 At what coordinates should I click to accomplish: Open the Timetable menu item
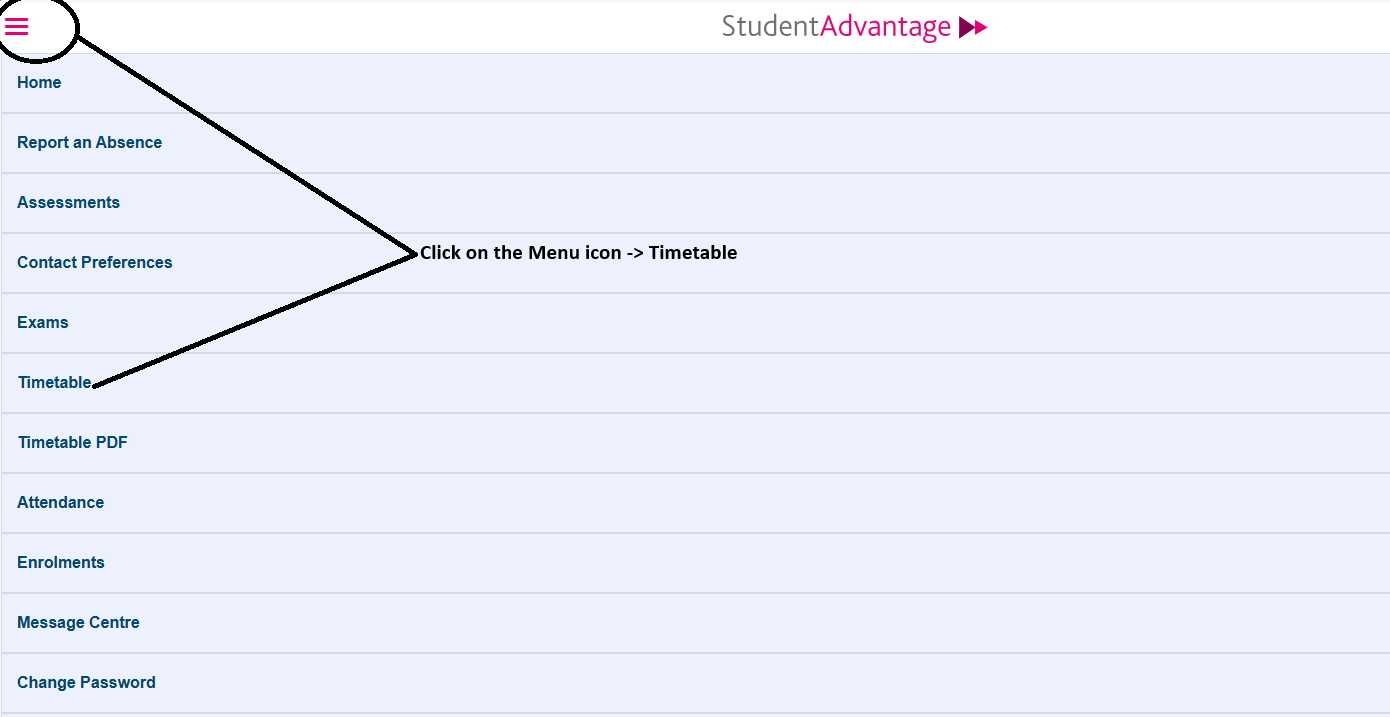pyautogui.click(x=695, y=383)
